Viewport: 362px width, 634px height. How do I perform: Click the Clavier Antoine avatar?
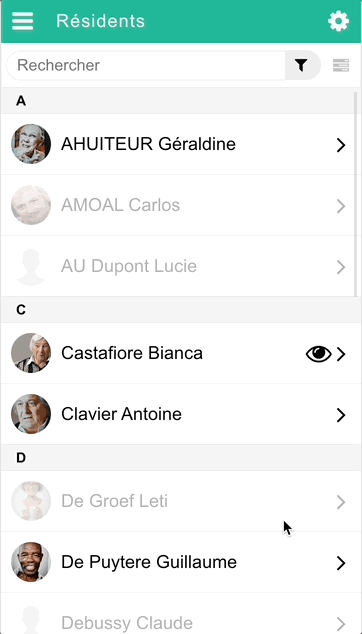[31, 414]
